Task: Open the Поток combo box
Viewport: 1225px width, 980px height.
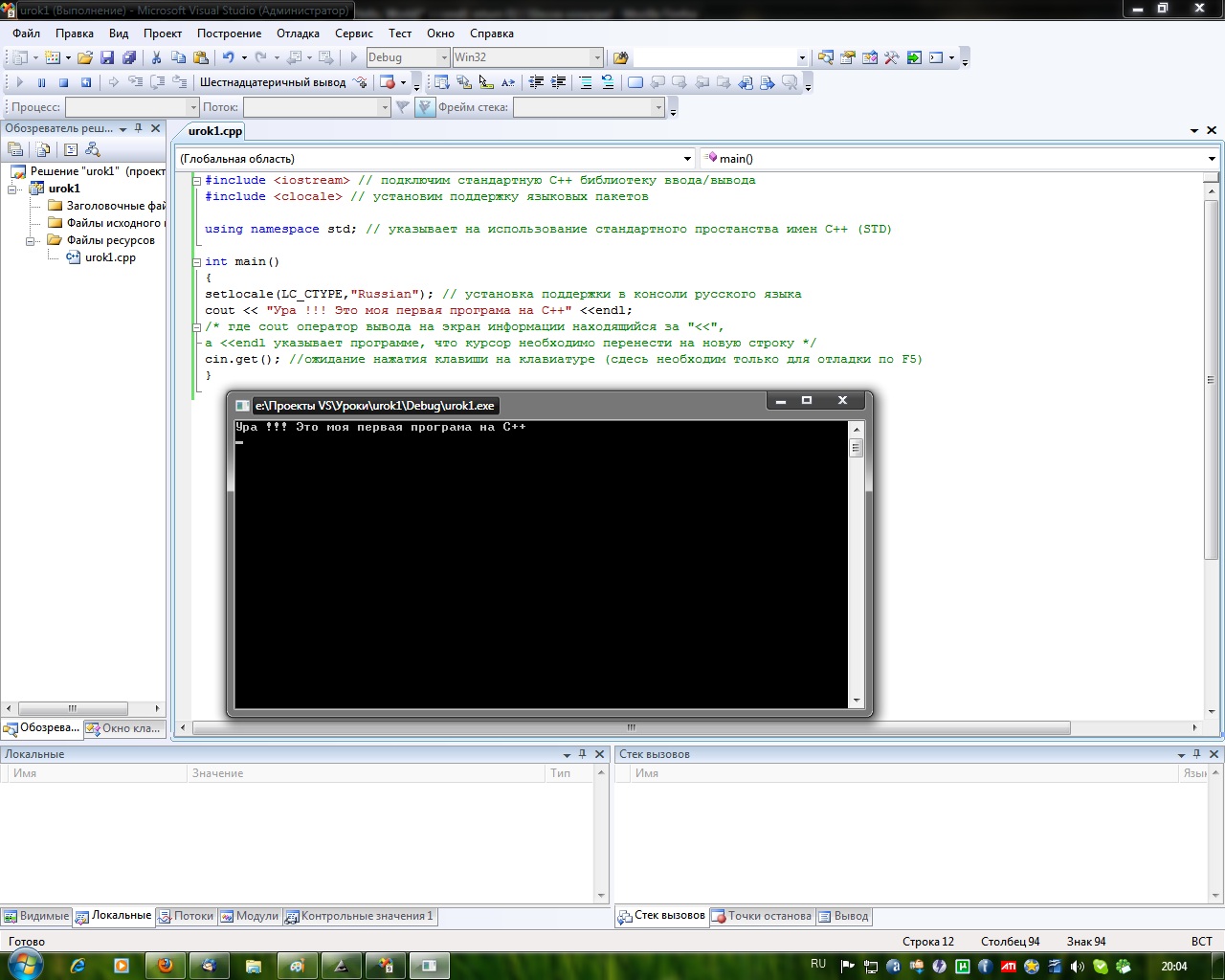Action: [317, 107]
